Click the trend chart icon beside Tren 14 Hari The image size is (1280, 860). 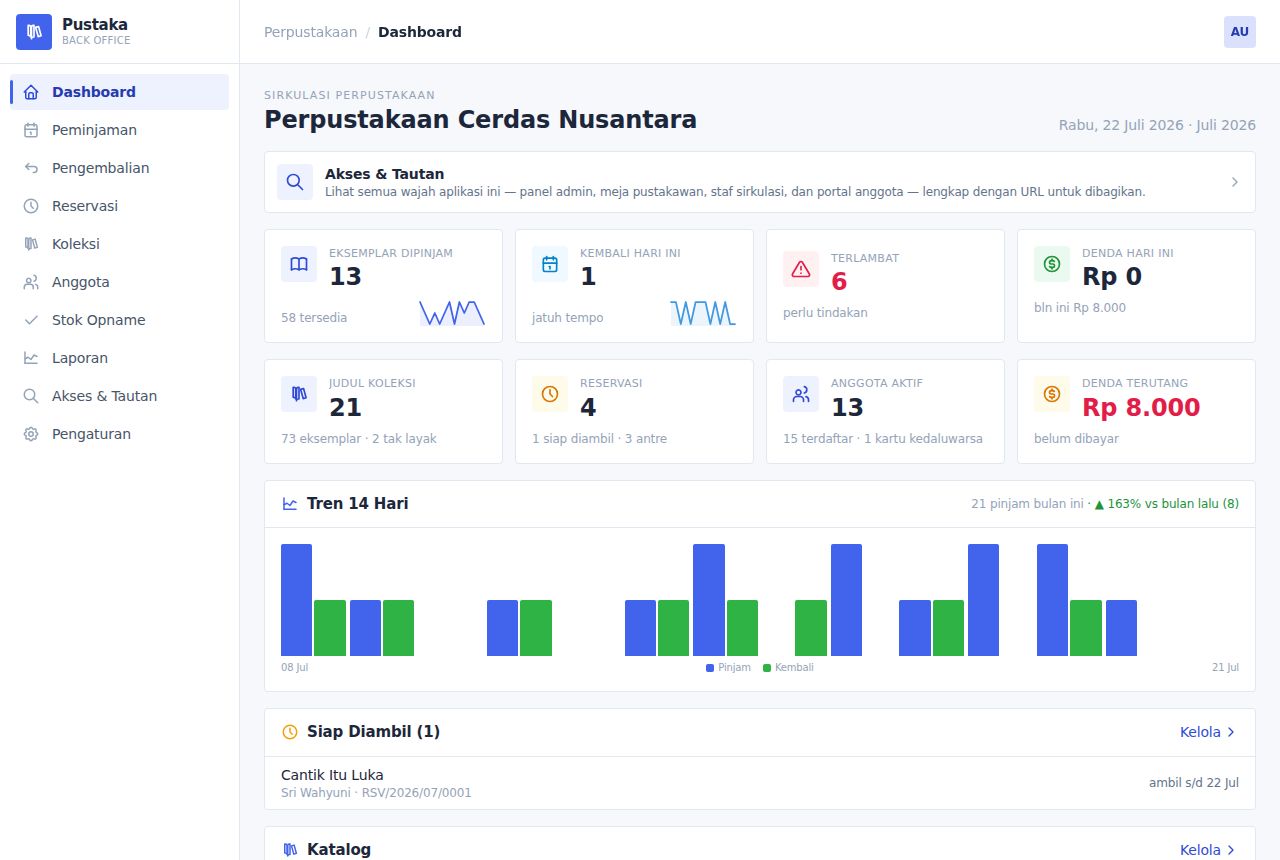click(290, 504)
